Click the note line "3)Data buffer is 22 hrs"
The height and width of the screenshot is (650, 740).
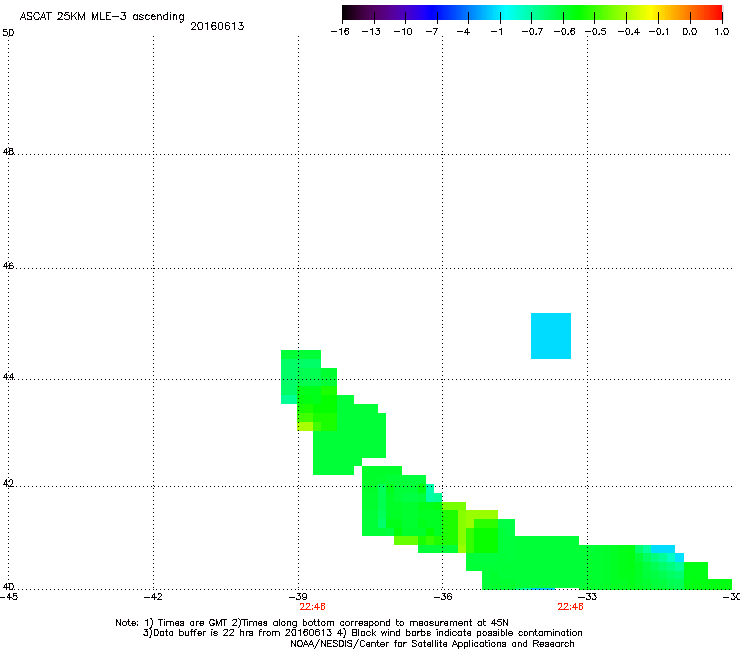362,633
